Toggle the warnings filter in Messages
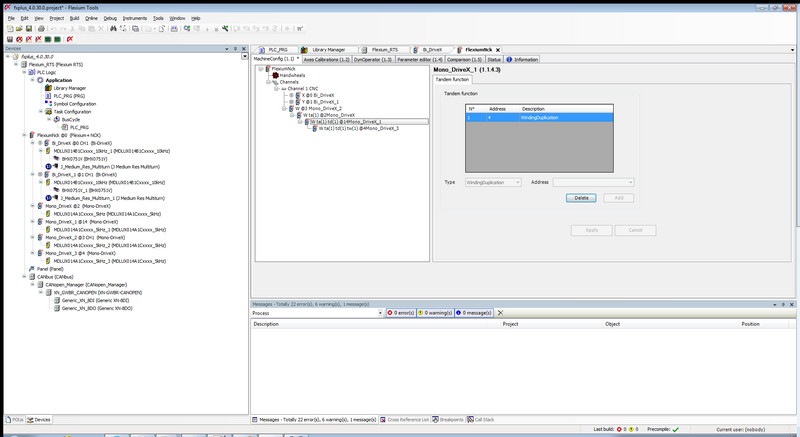Image resolution: width=800 pixels, height=437 pixels. [x=435, y=313]
